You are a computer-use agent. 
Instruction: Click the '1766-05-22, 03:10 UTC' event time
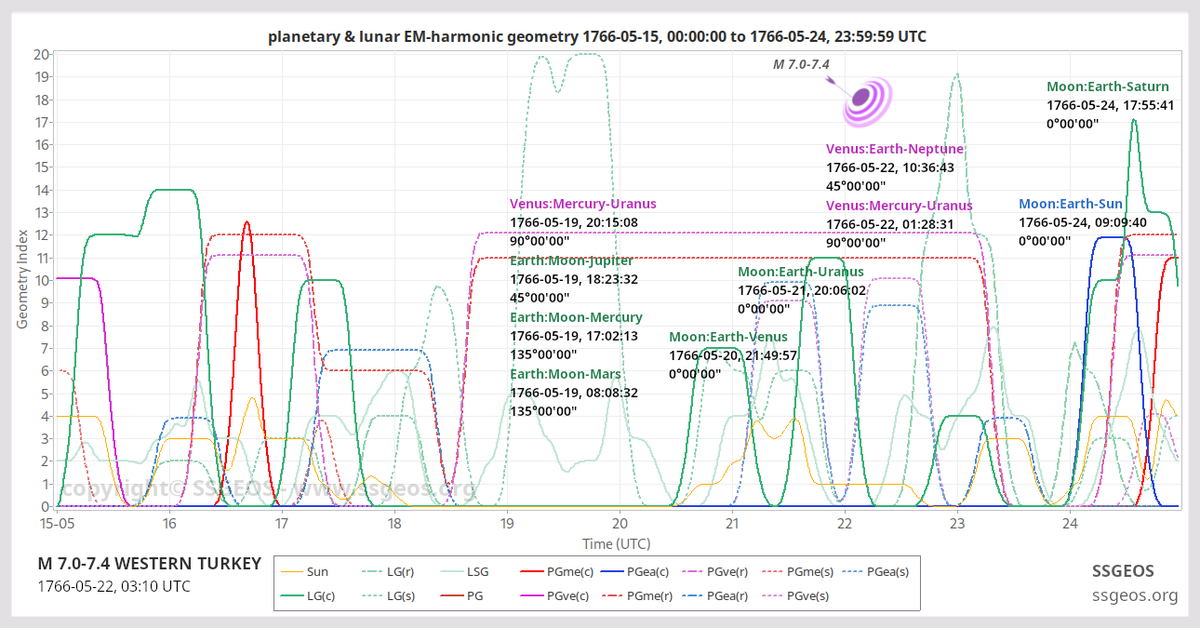click(x=113, y=586)
